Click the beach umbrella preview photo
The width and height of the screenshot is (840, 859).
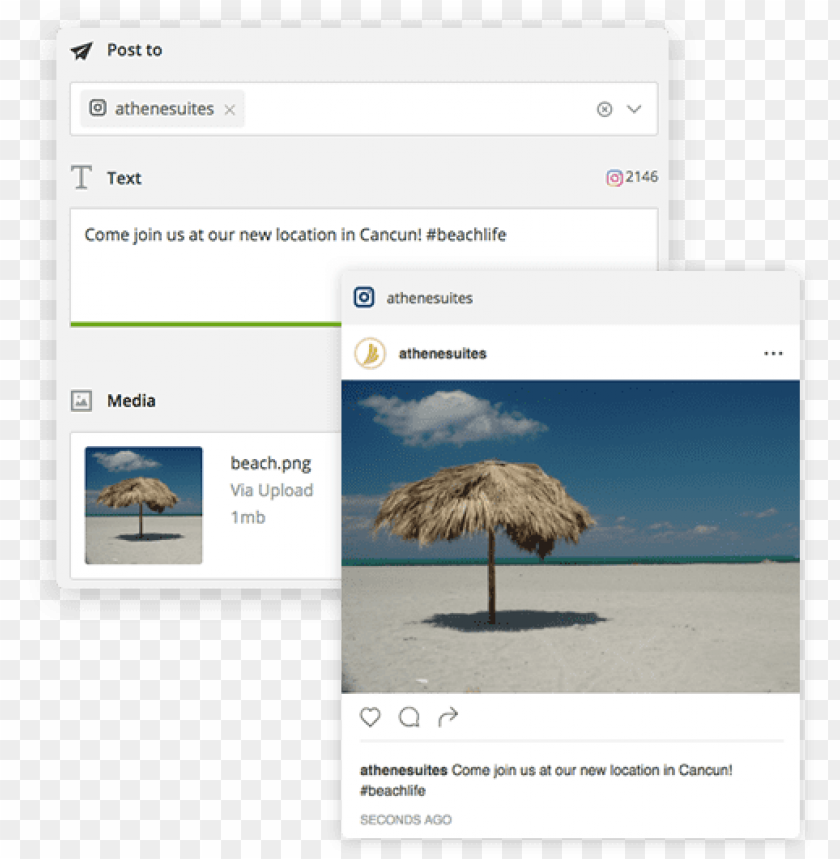[570, 537]
